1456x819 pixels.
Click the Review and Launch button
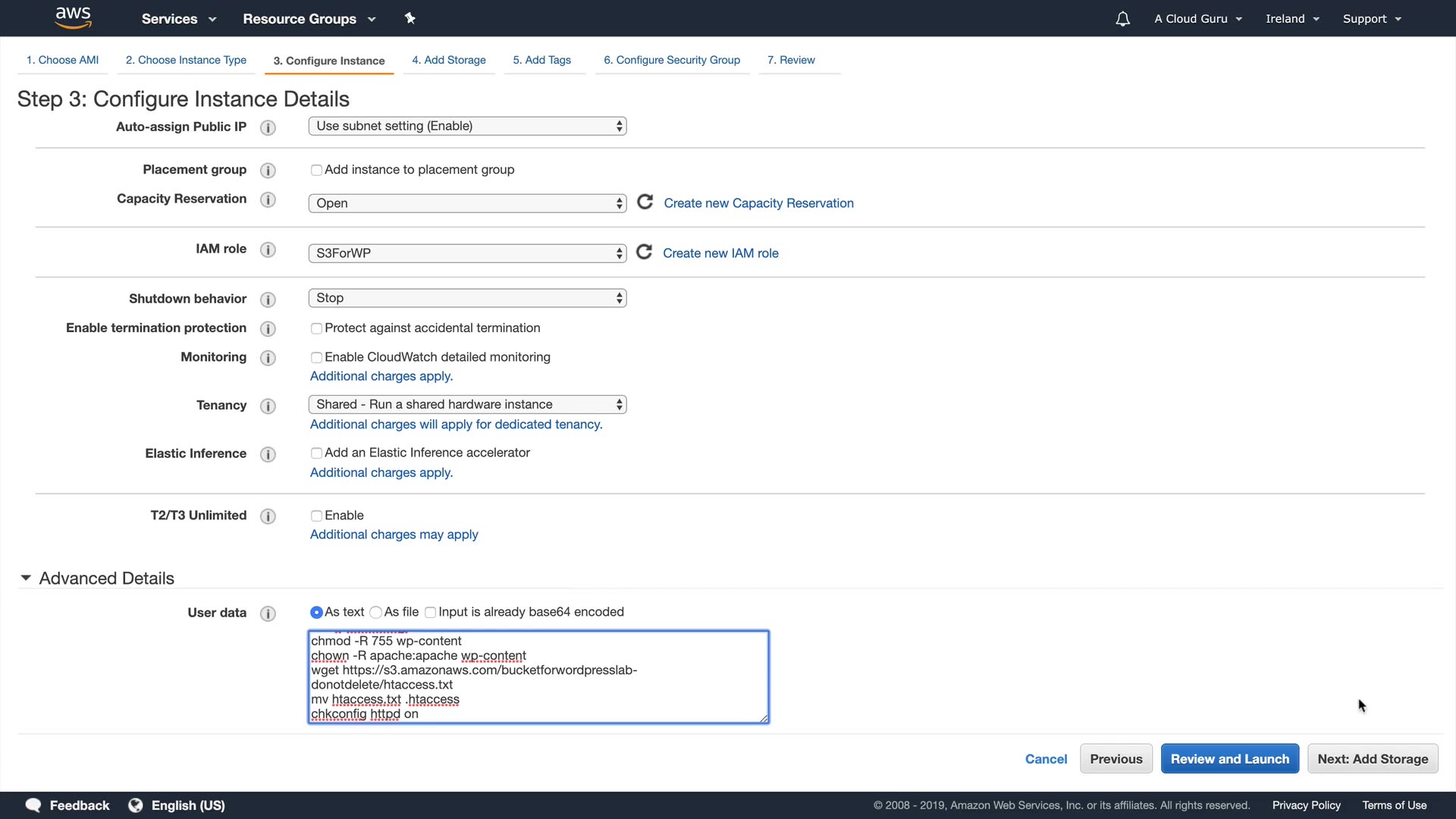tap(1229, 758)
